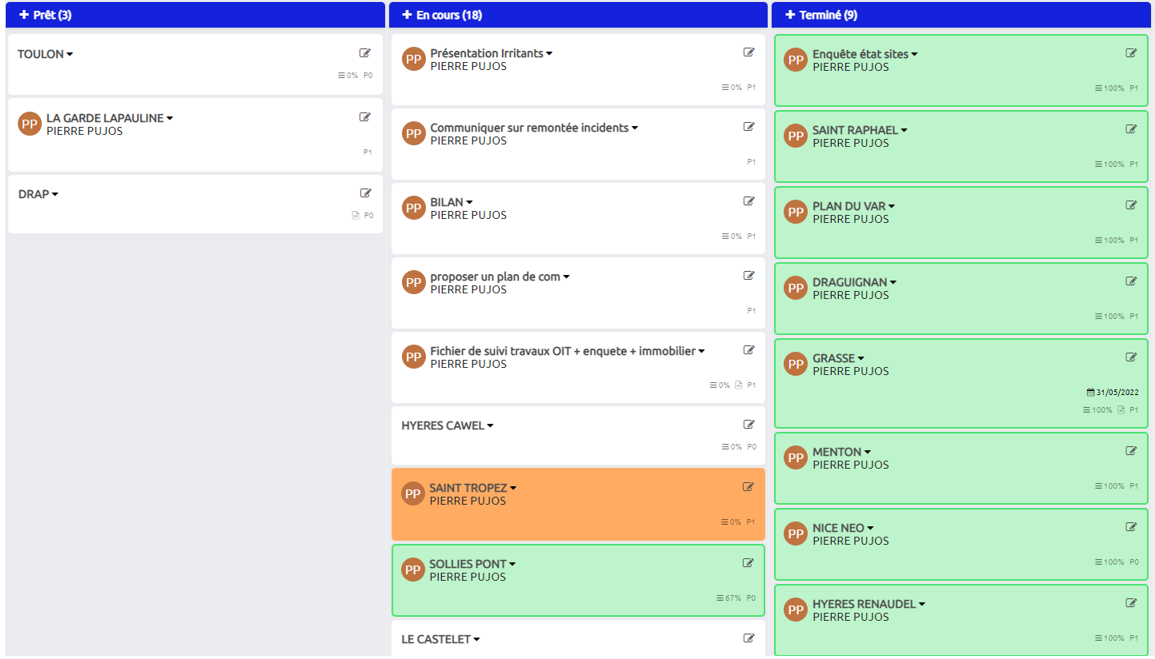Open edit icon on DRAP card
1155x659 pixels.
(365, 194)
